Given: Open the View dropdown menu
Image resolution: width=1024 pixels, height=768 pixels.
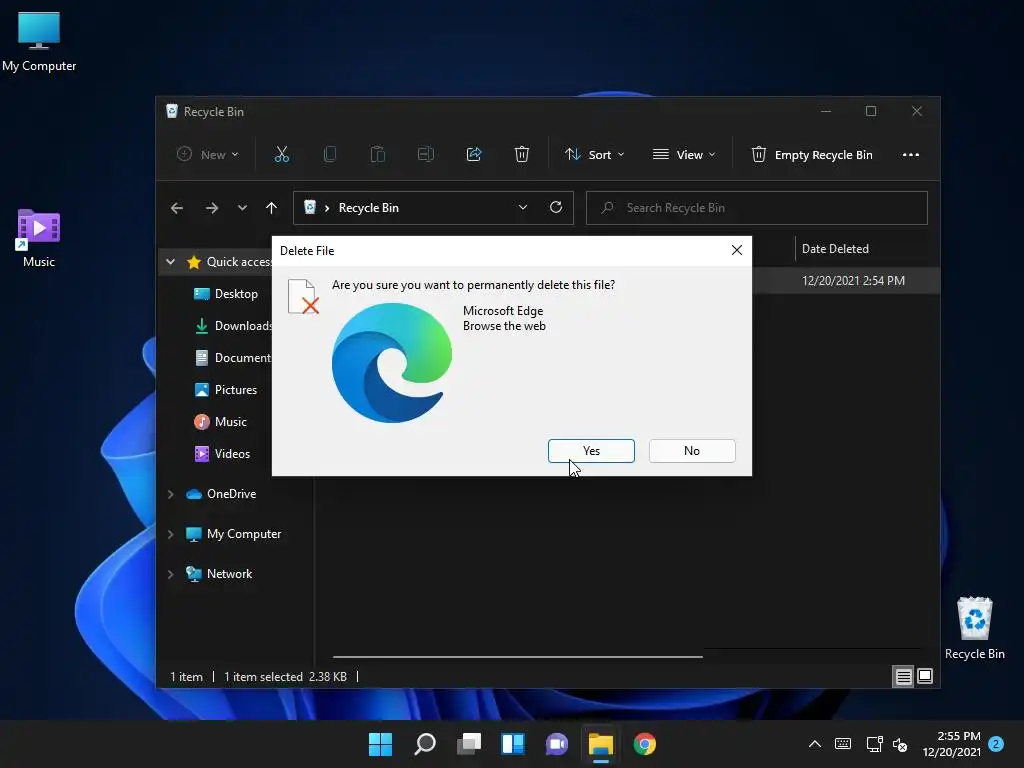Looking at the screenshot, I should (x=684, y=155).
